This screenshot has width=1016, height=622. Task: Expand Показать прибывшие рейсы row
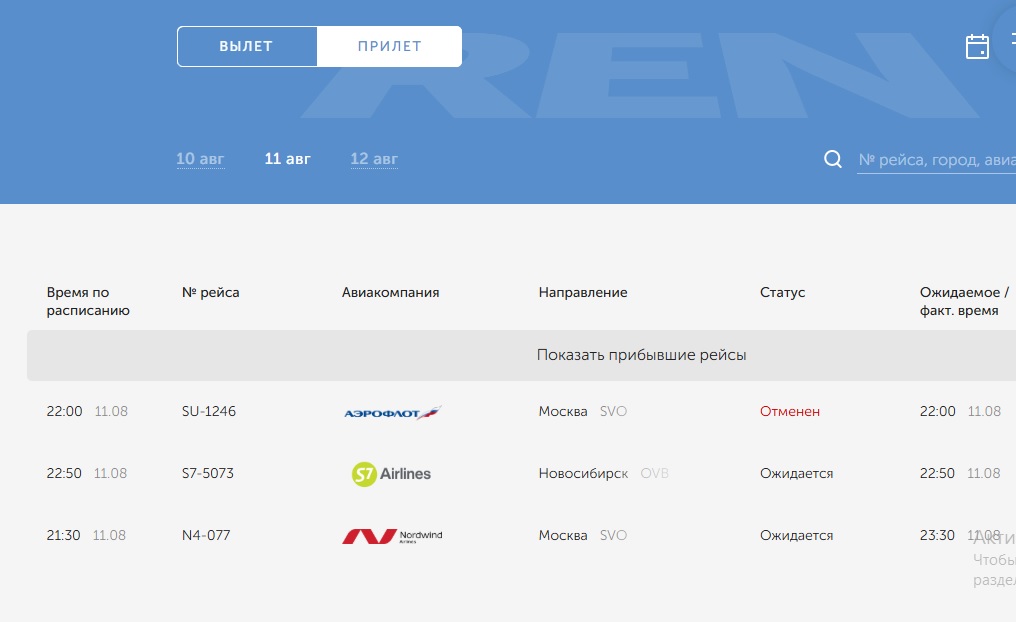[641, 355]
